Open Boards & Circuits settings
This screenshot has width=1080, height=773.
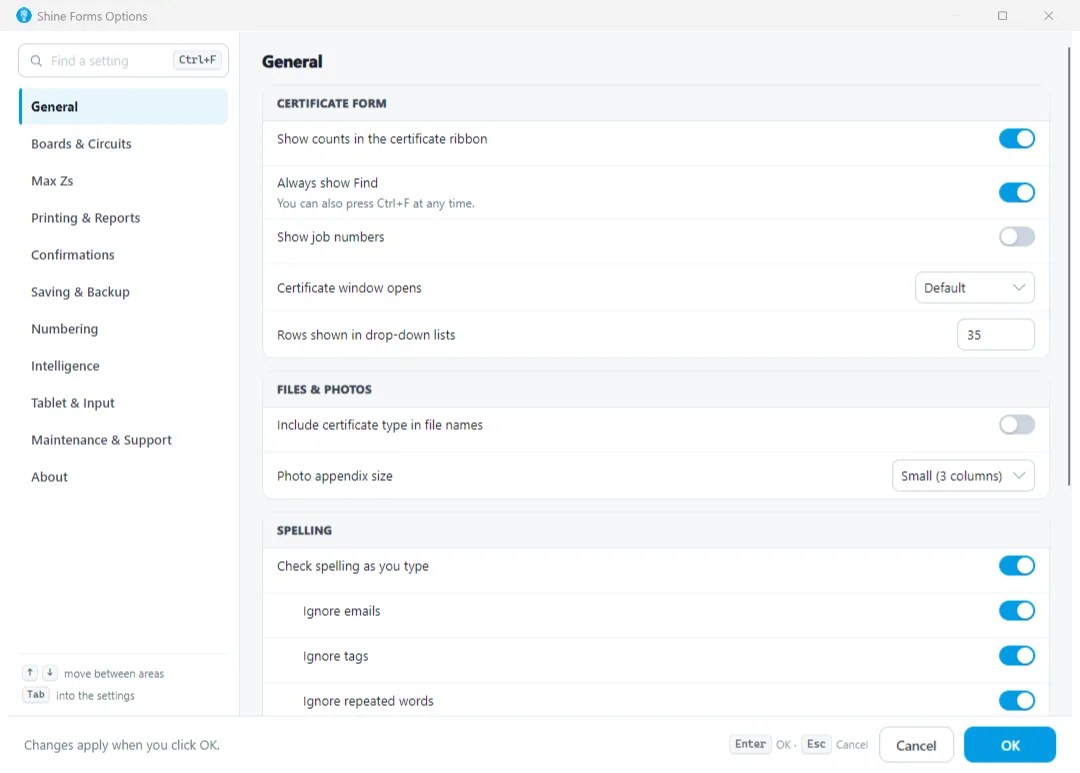coord(123,144)
